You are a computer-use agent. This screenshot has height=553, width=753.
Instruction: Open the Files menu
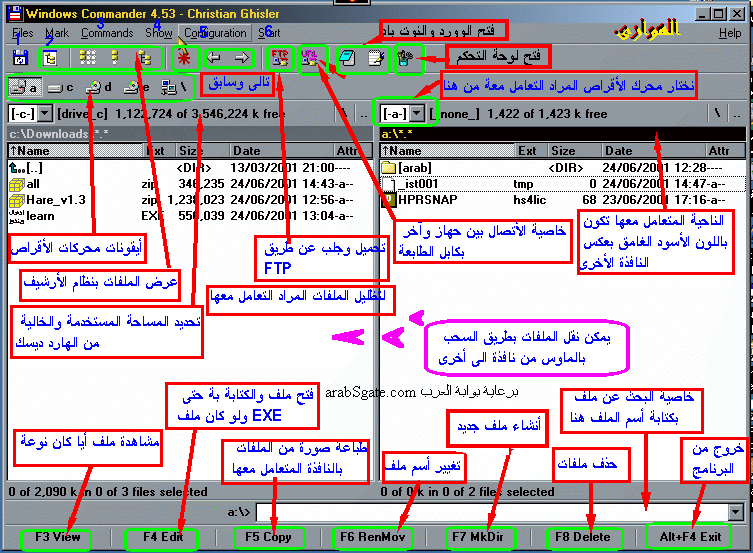click(x=23, y=33)
